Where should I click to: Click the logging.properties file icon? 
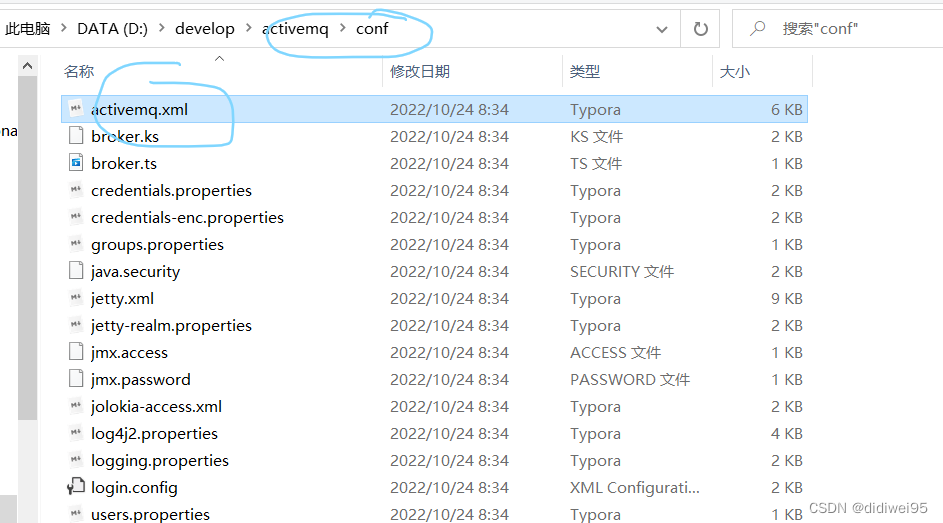pyautogui.click(x=76, y=460)
